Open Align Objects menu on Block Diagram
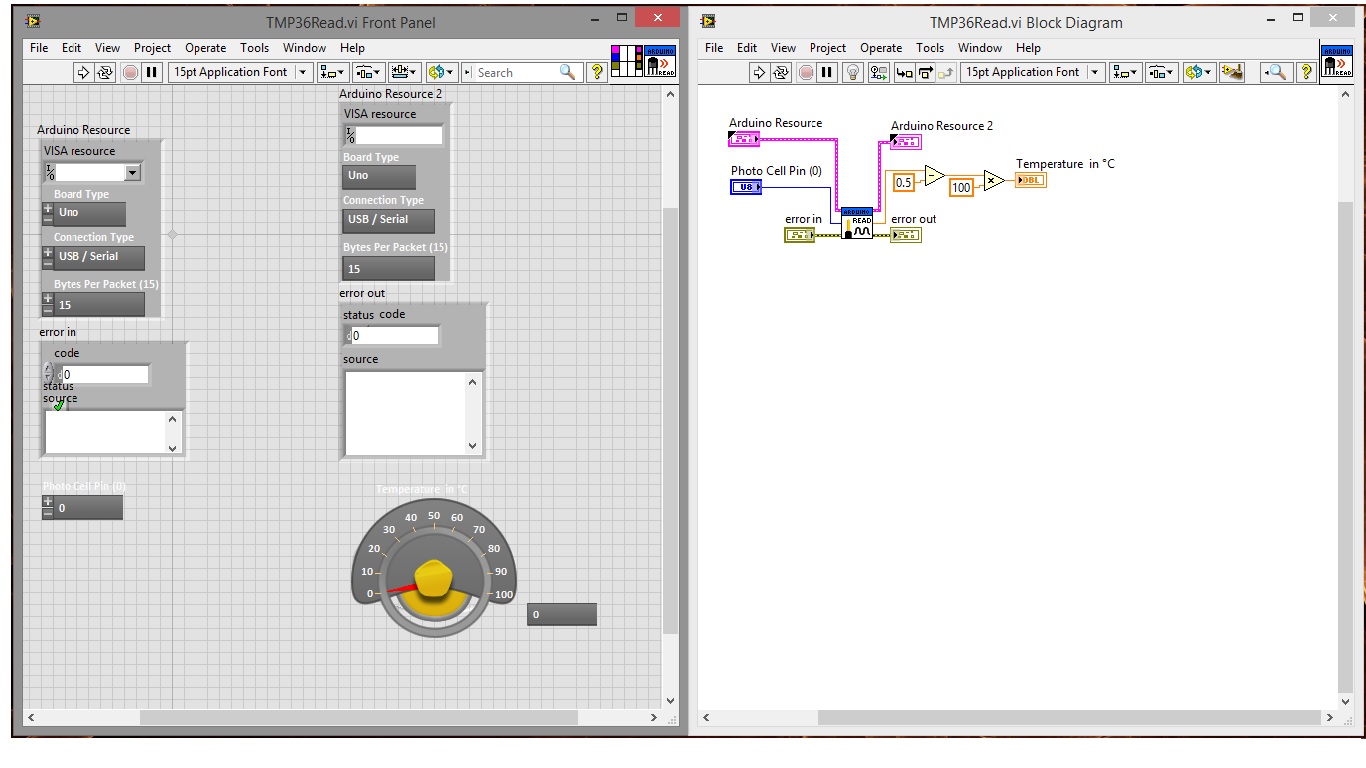The height and width of the screenshot is (768, 1366). point(1124,72)
